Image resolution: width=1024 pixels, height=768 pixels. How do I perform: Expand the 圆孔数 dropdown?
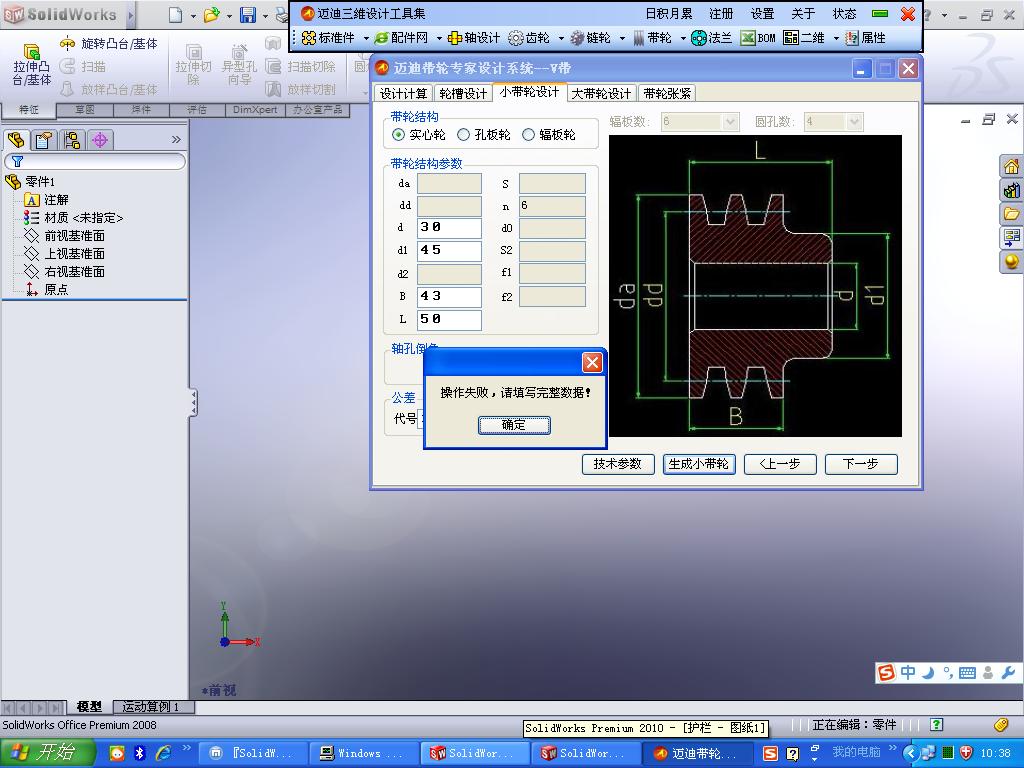854,121
